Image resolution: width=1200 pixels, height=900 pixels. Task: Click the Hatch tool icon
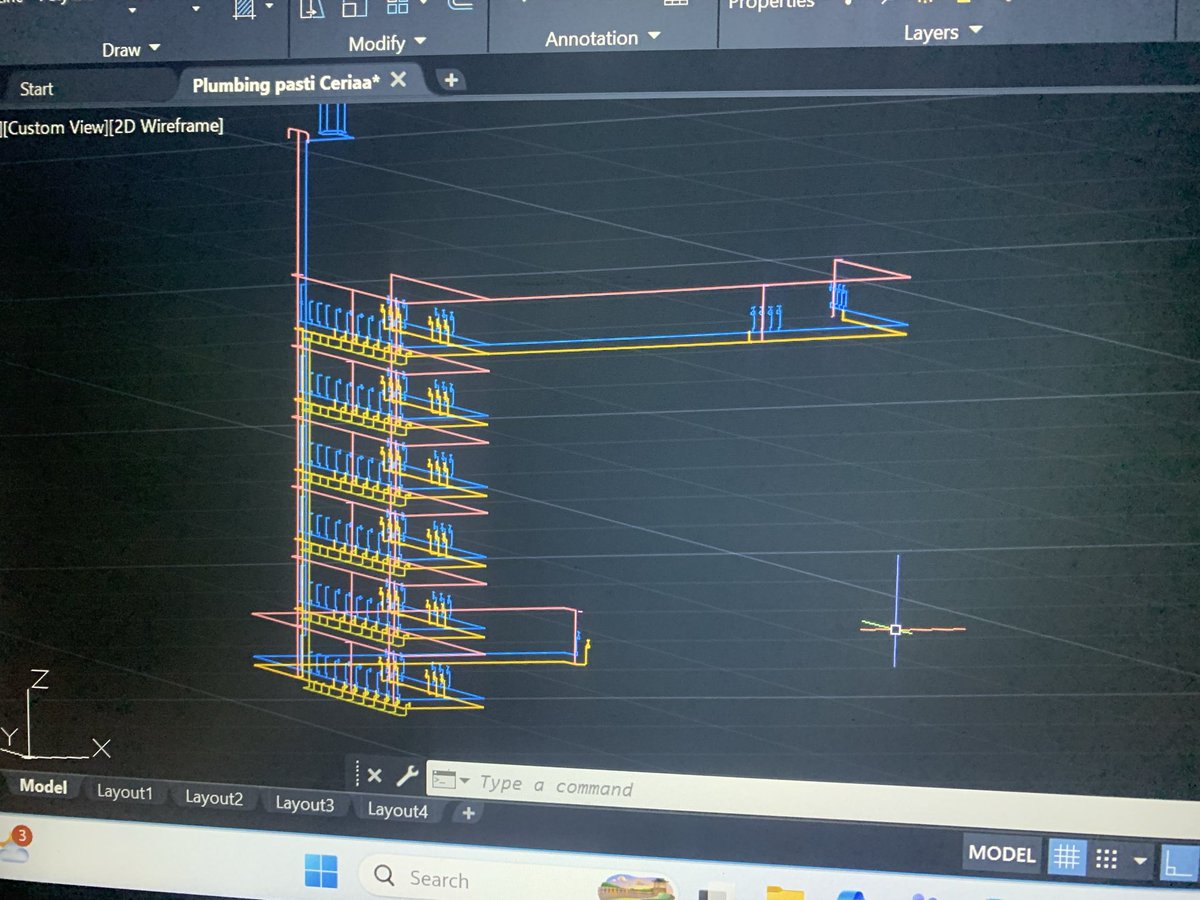click(x=242, y=7)
